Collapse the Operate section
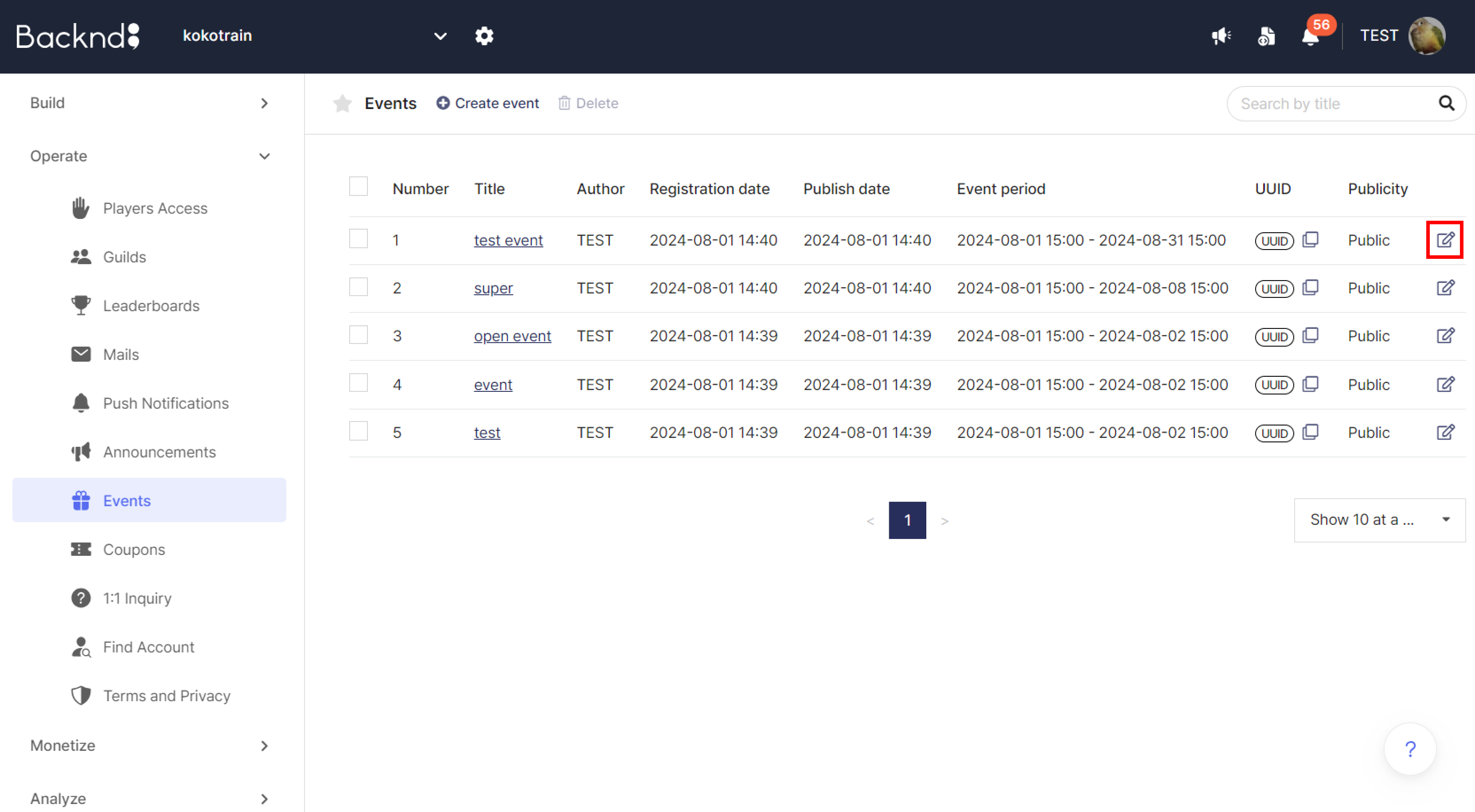Viewport: 1475px width, 812px height. coord(149,156)
